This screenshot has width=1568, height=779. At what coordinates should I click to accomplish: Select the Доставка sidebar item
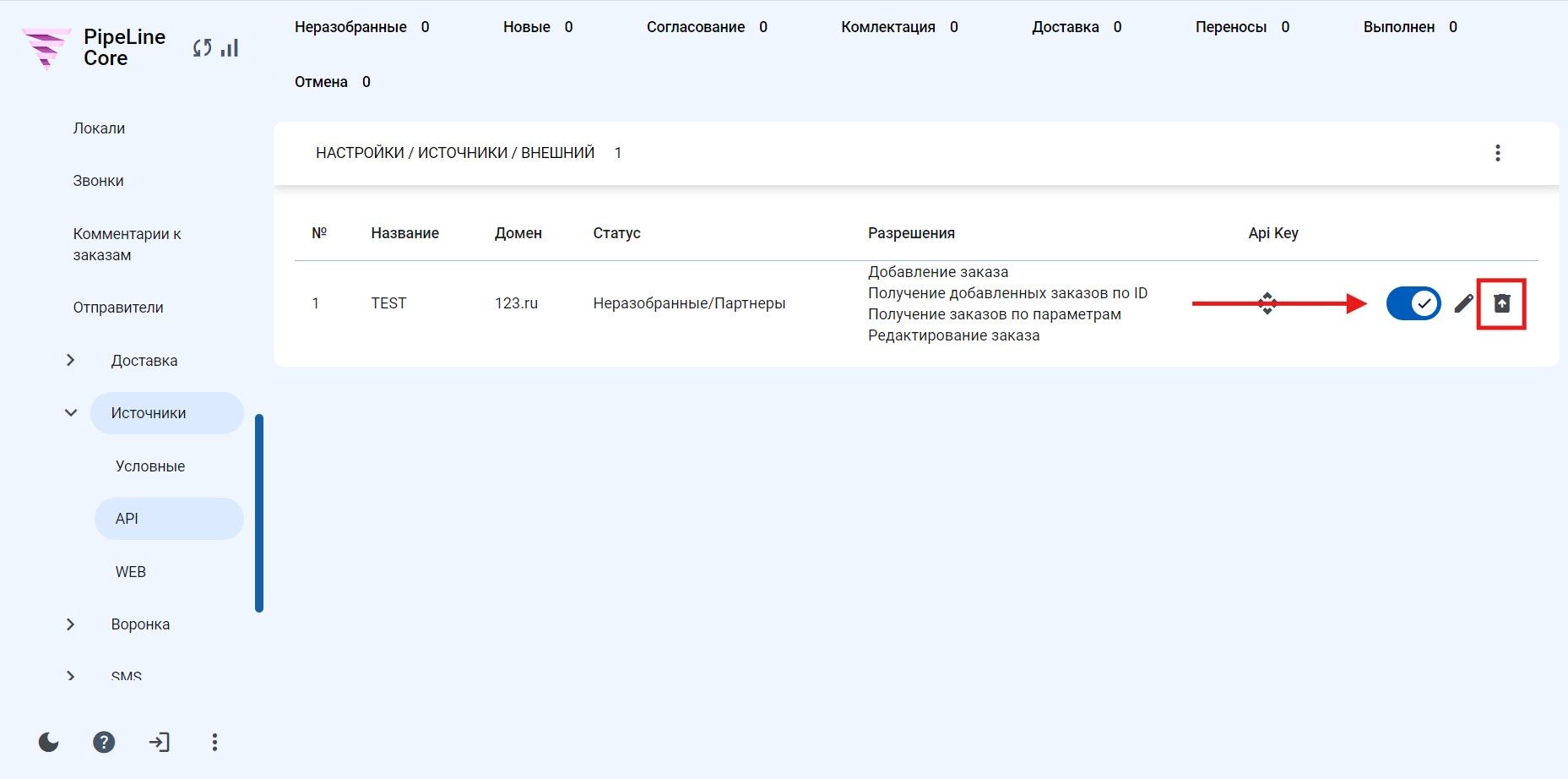(x=144, y=361)
